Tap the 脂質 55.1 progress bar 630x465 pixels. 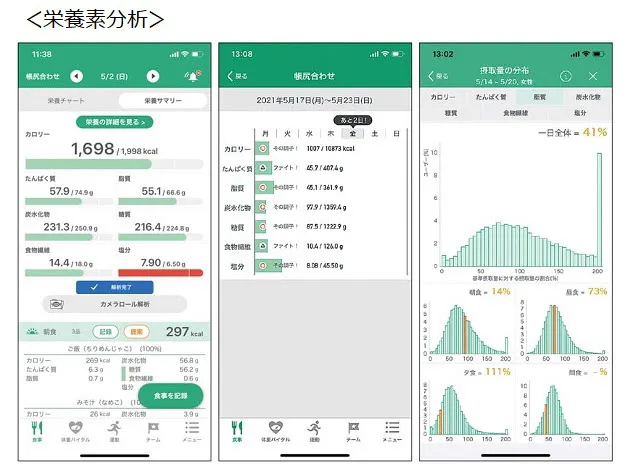tap(160, 201)
